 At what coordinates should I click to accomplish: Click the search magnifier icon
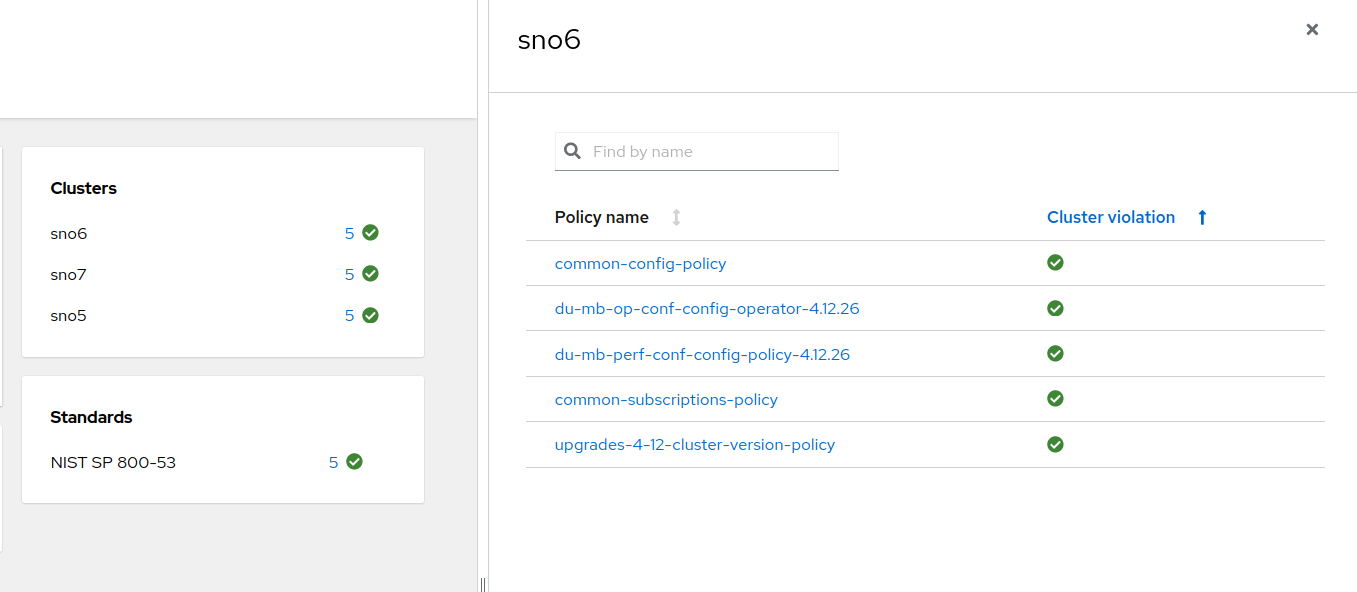(x=573, y=151)
